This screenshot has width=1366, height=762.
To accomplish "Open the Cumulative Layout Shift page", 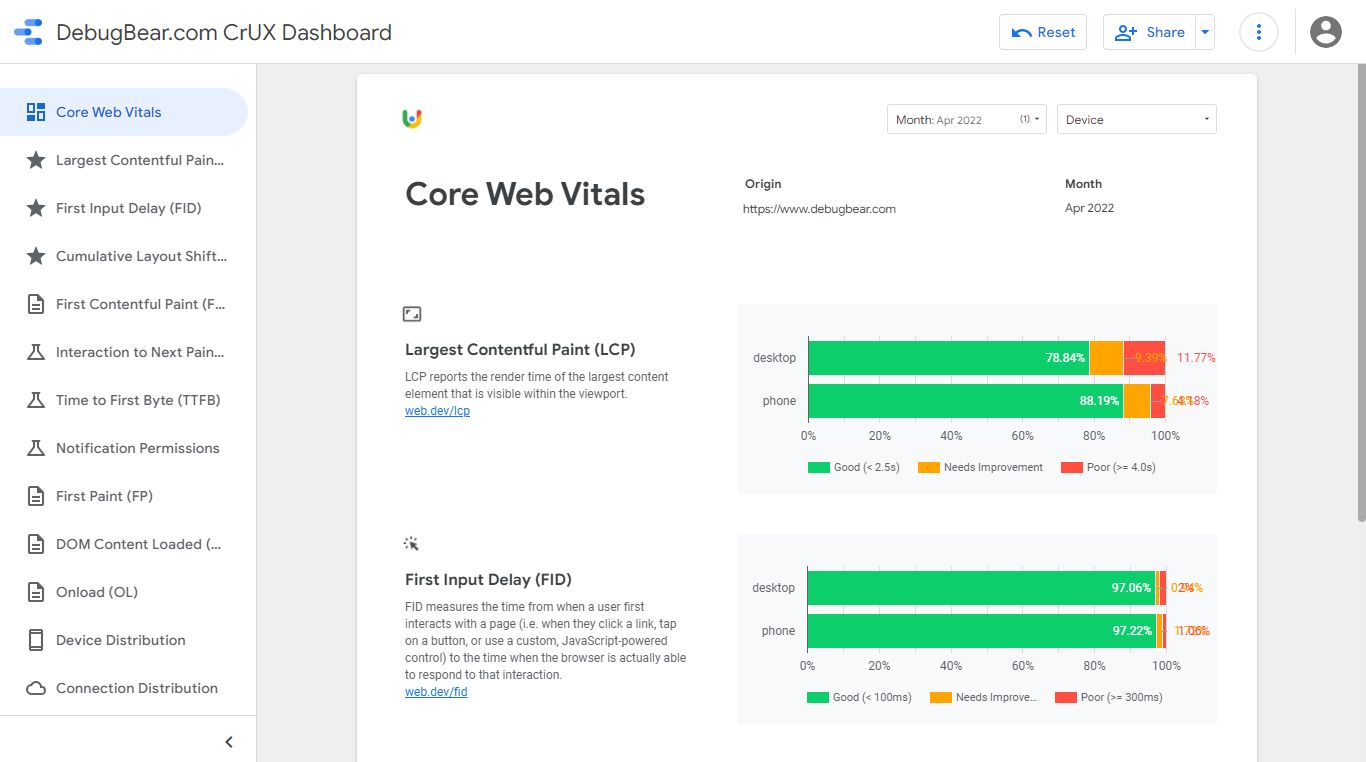I will pos(124,256).
